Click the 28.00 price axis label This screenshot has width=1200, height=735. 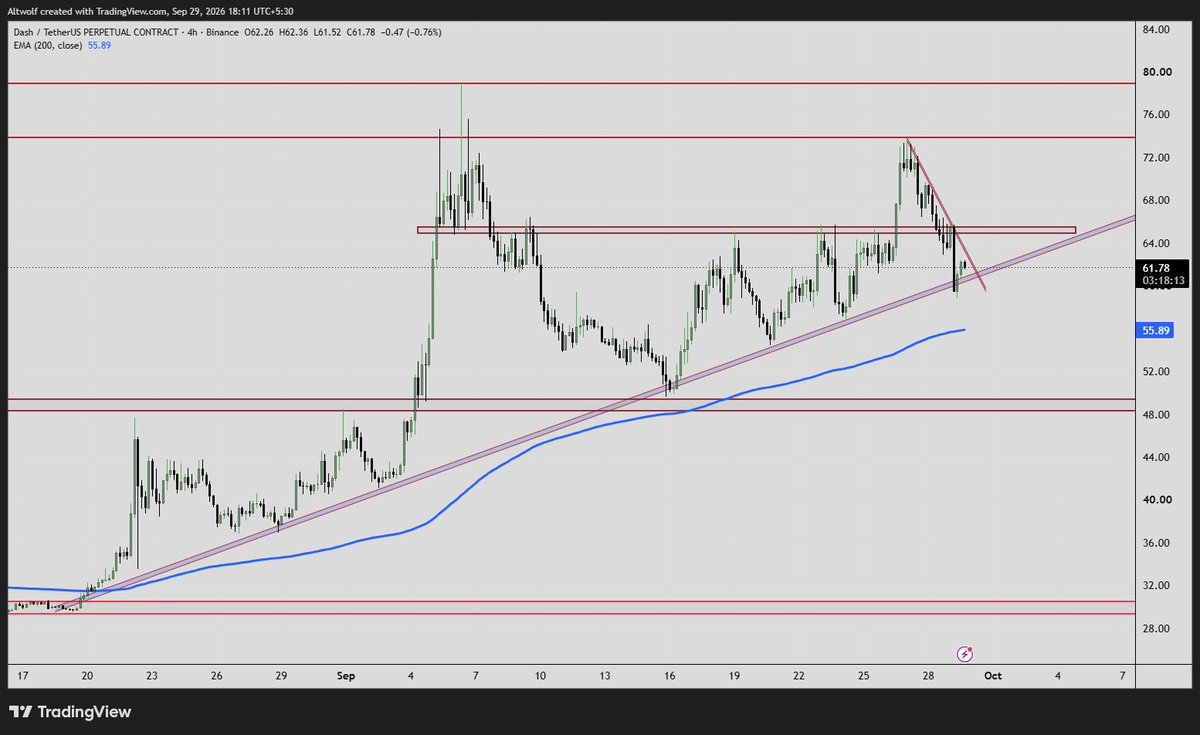[x=1157, y=628]
